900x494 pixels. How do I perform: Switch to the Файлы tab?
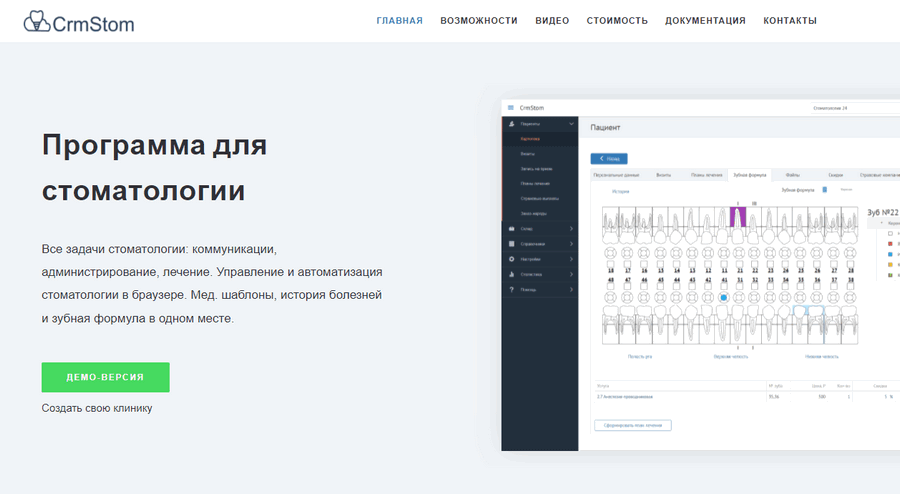coord(792,173)
